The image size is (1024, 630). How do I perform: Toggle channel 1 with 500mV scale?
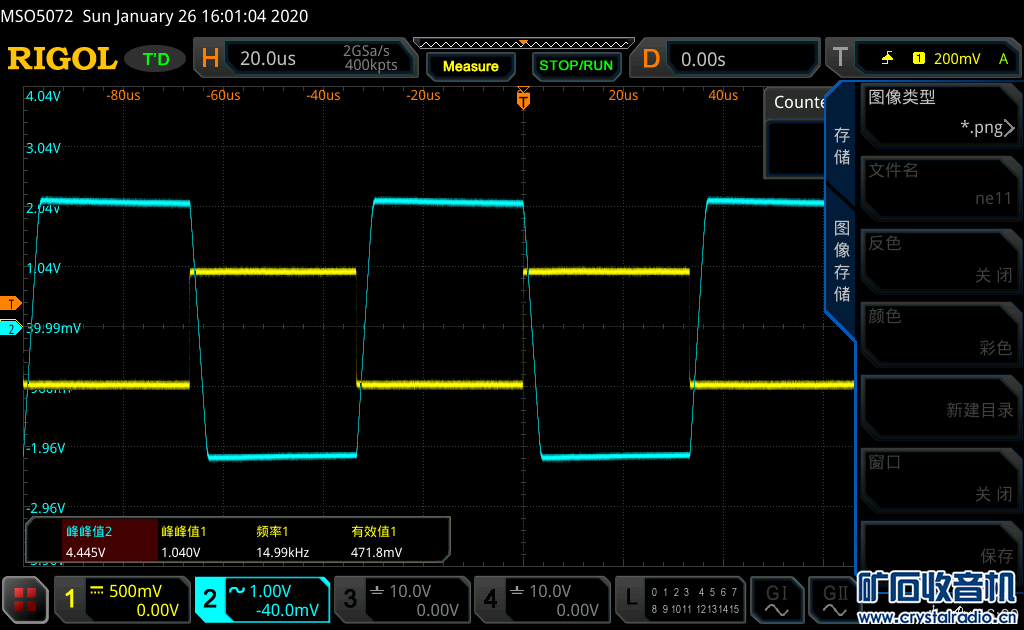tap(122, 599)
